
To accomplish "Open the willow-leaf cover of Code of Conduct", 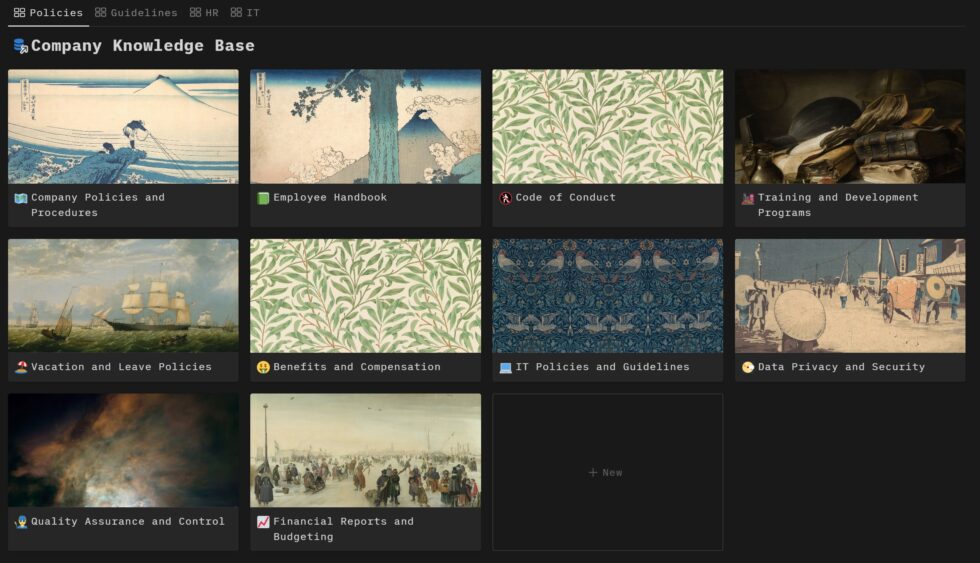I will coord(608,126).
